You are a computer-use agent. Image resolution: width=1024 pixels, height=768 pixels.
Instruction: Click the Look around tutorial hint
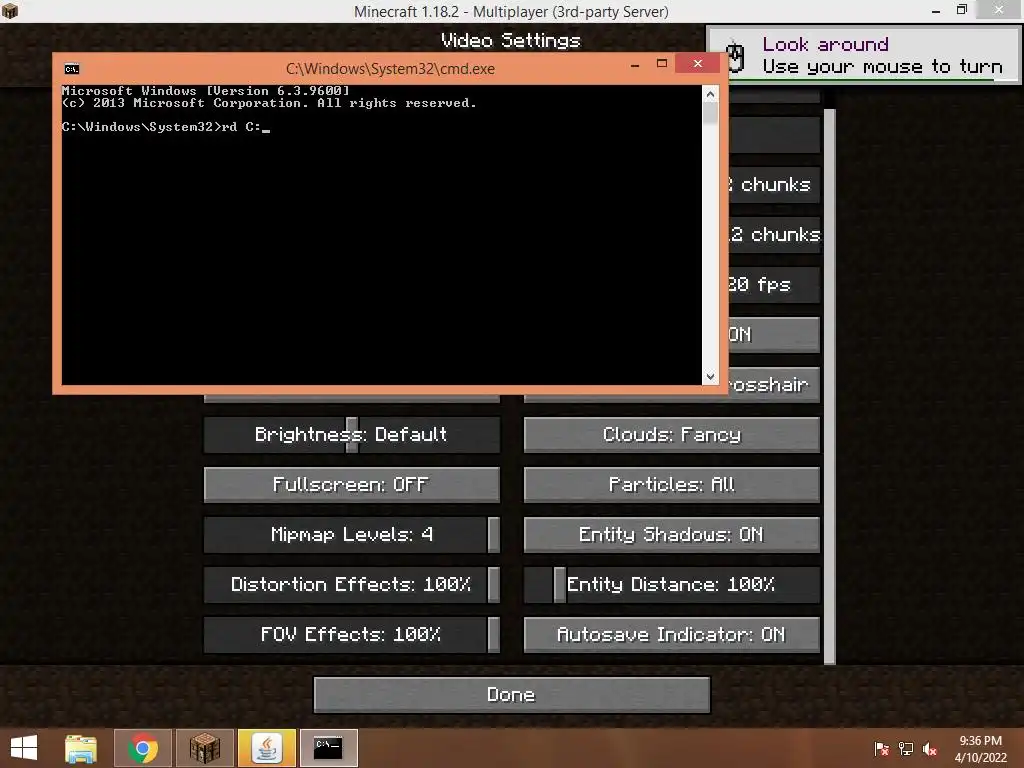[x=863, y=55]
